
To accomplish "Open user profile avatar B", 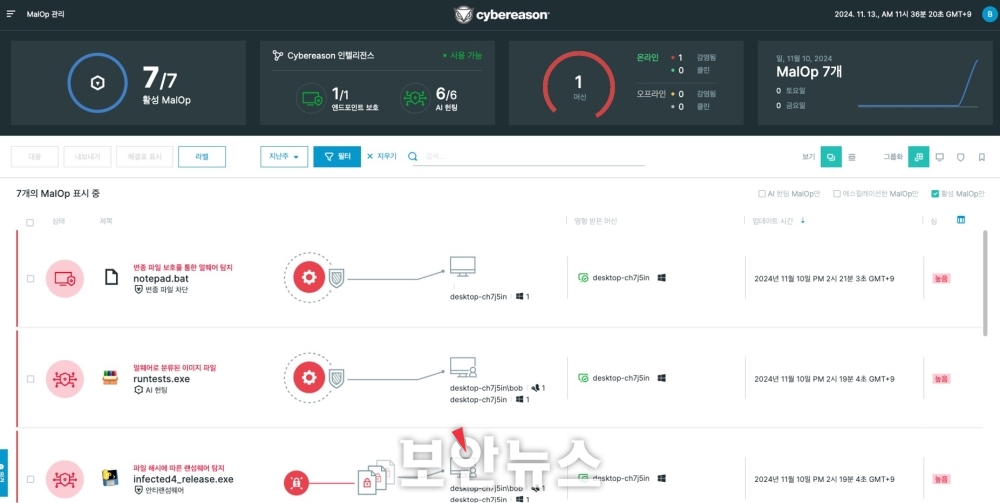I will coord(989,15).
